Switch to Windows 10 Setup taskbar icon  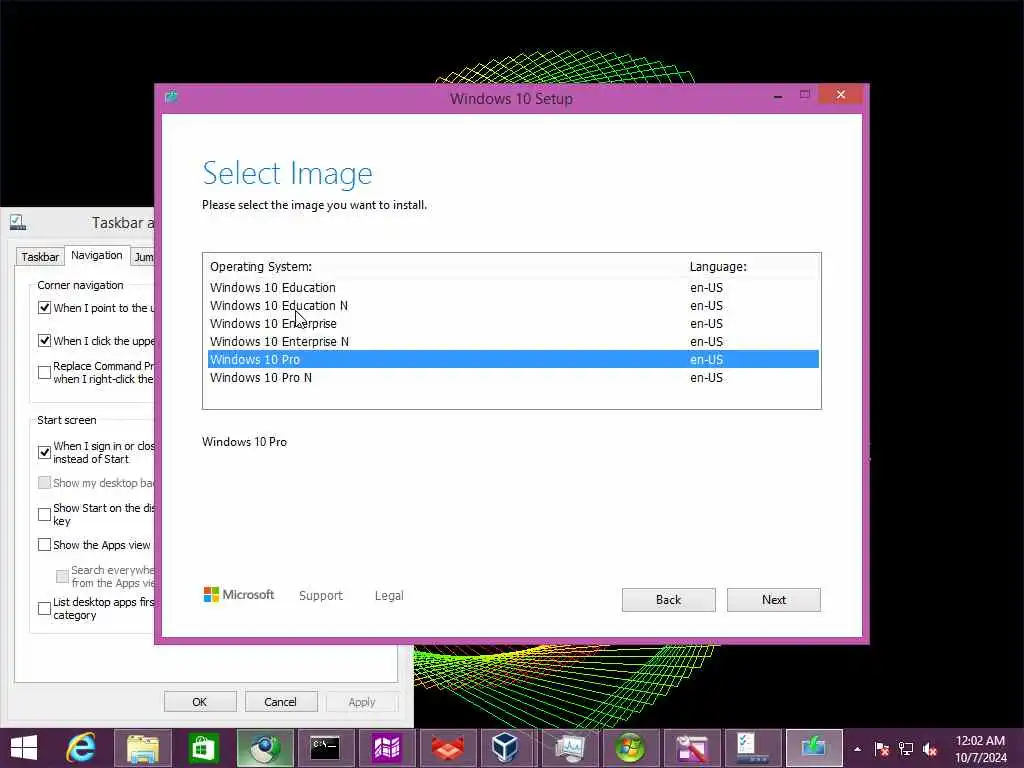(814, 748)
